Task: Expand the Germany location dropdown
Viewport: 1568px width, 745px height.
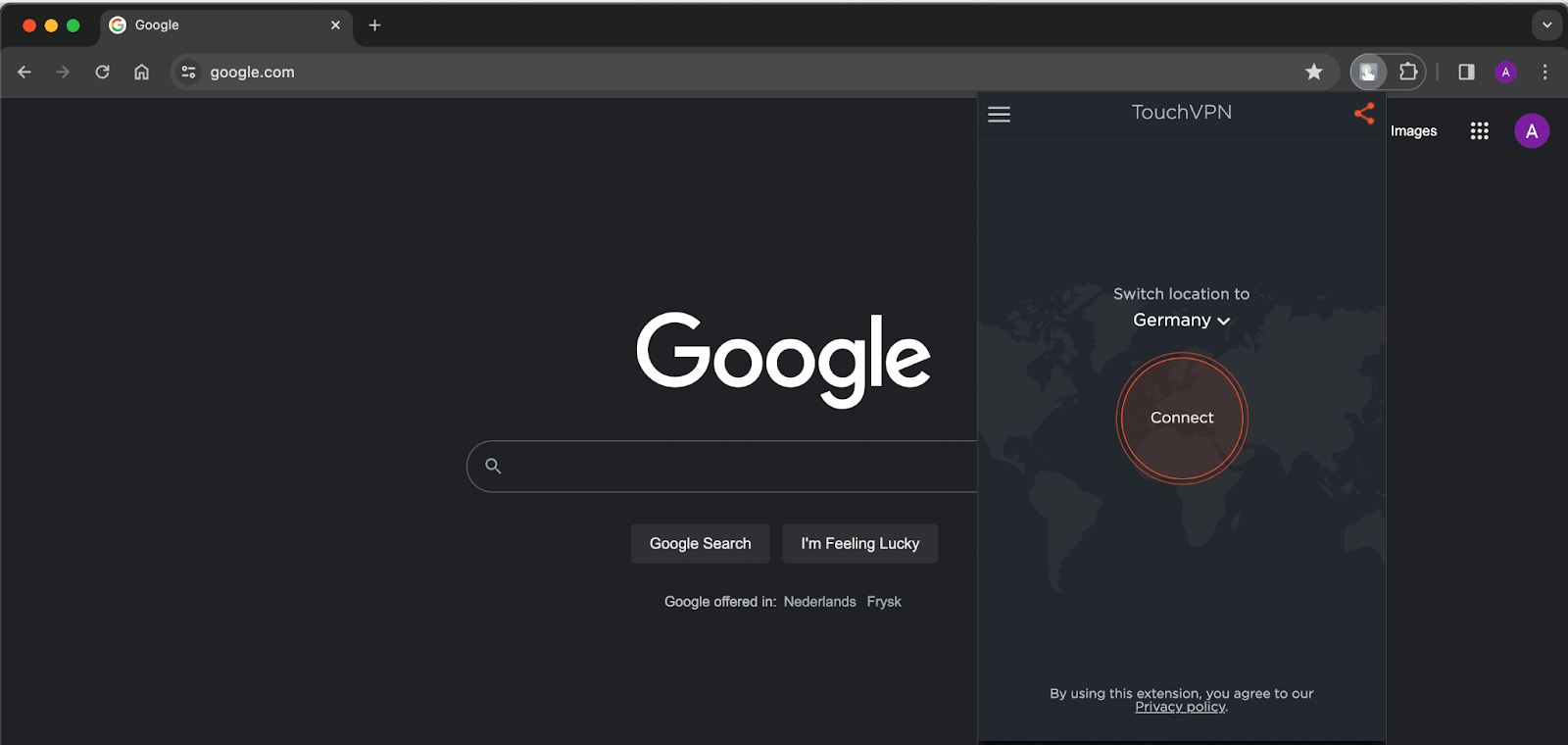Action: point(1181,321)
